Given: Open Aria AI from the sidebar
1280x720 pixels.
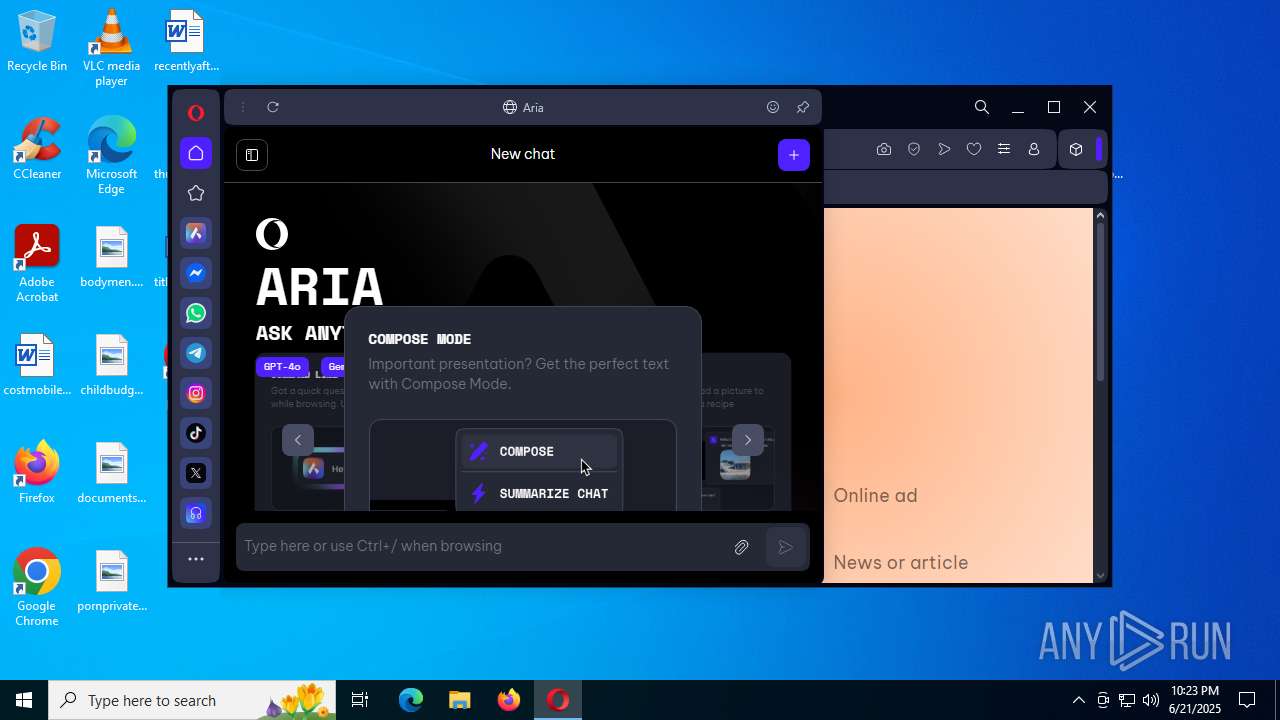Looking at the screenshot, I should tap(196, 233).
